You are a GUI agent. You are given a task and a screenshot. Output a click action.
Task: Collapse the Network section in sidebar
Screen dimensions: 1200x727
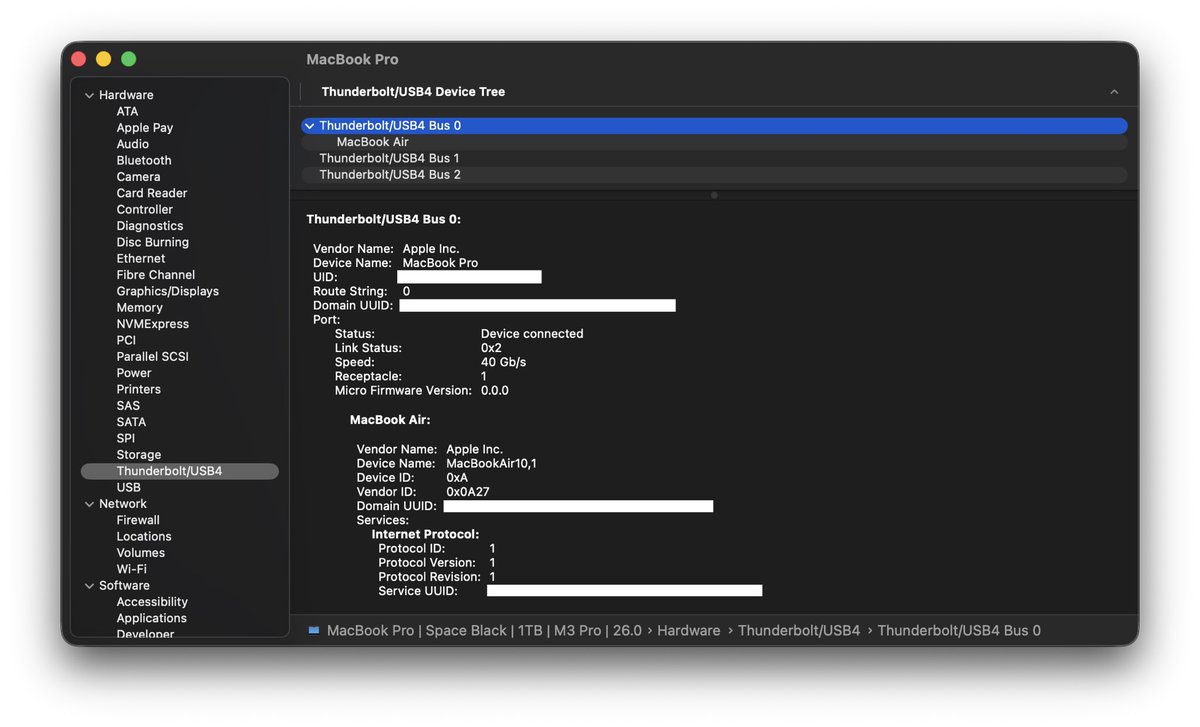coord(89,504)
